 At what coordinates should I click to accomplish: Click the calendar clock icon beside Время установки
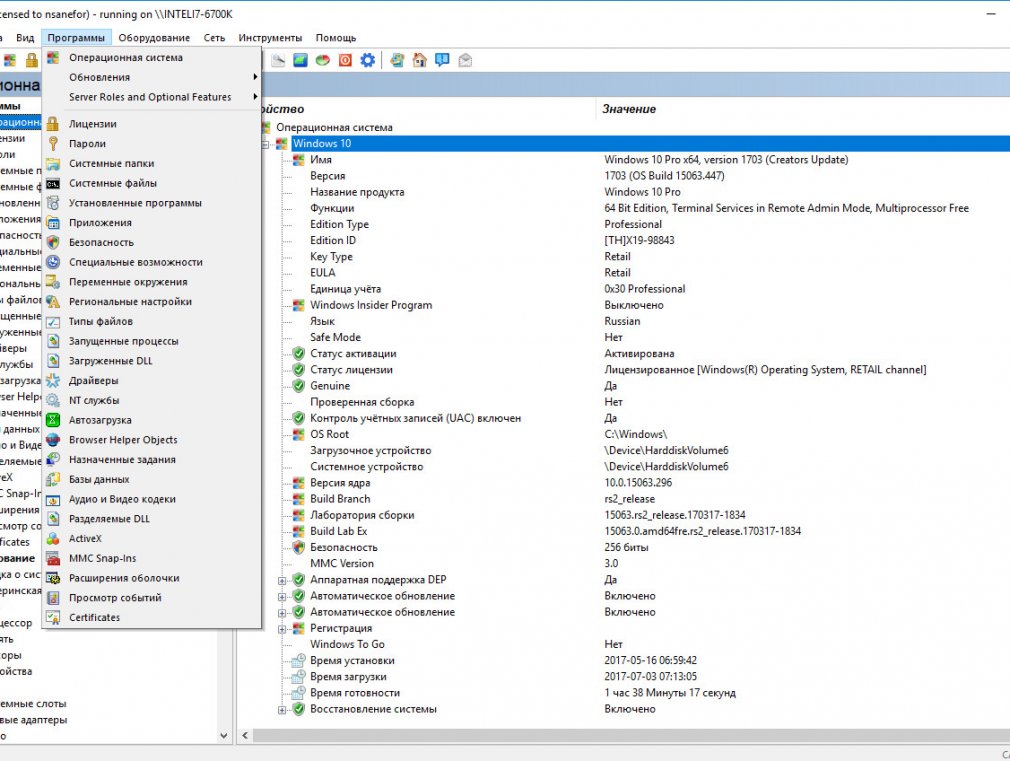pyautogui.click(x=298, y=660)
